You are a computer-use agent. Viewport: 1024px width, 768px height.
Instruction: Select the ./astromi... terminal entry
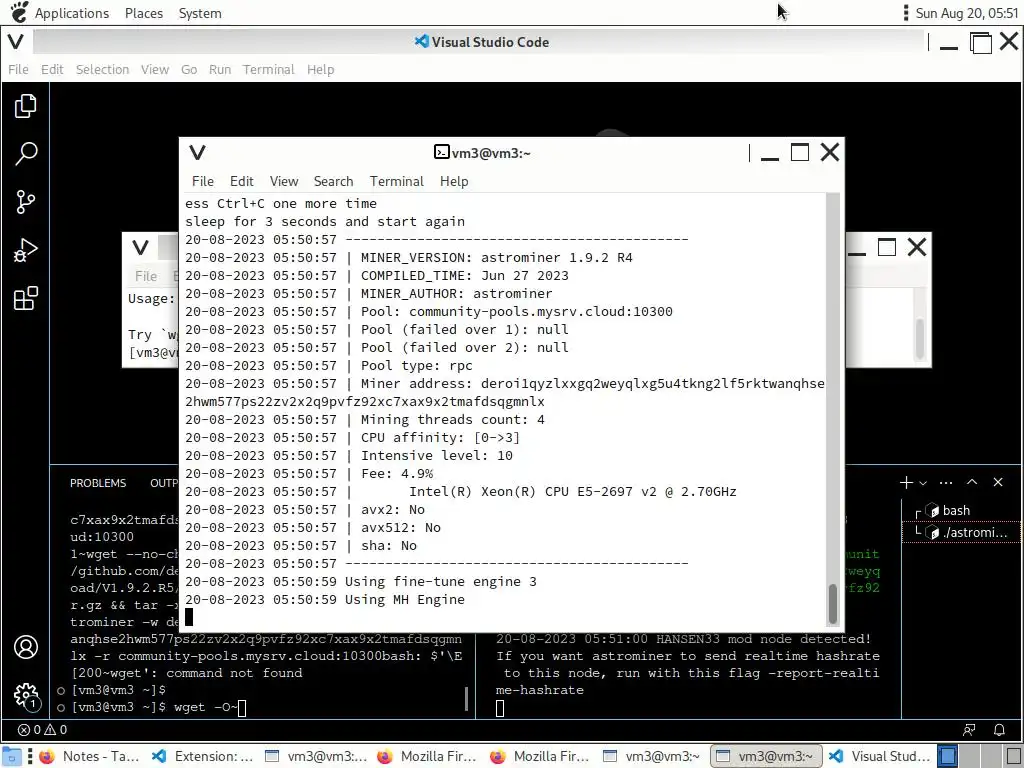[x=961, y=532]
